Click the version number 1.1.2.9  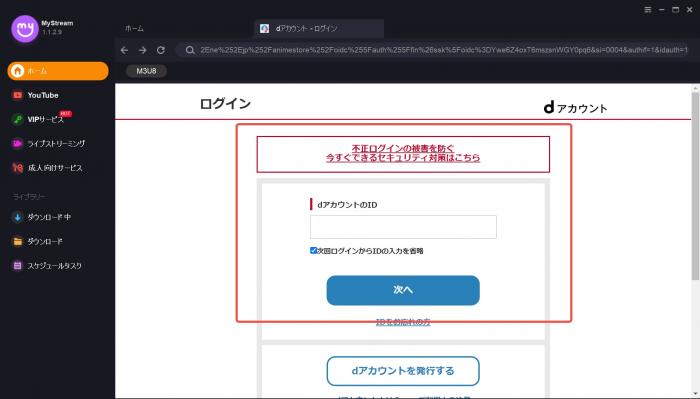tap(52, 32)
